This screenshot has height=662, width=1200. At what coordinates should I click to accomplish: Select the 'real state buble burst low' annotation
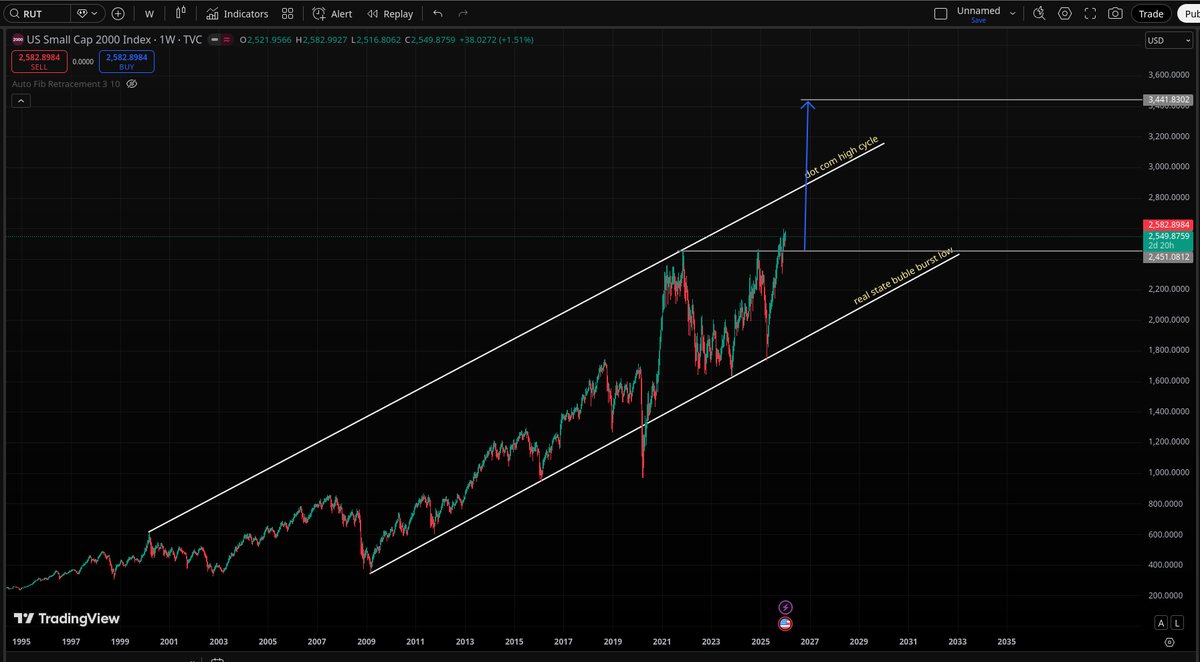point(903,276)
